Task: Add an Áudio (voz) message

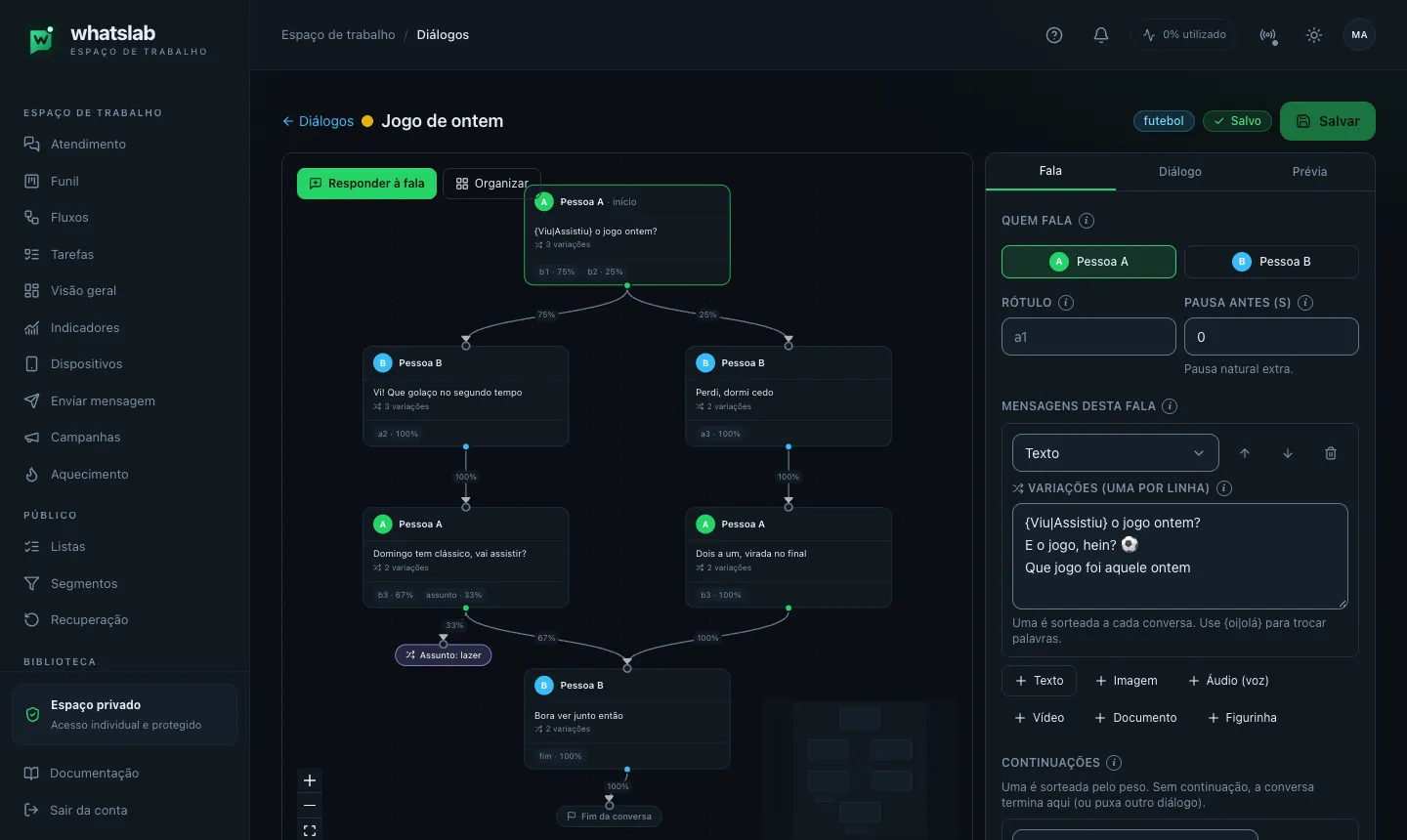Action: coord(1228,681)
